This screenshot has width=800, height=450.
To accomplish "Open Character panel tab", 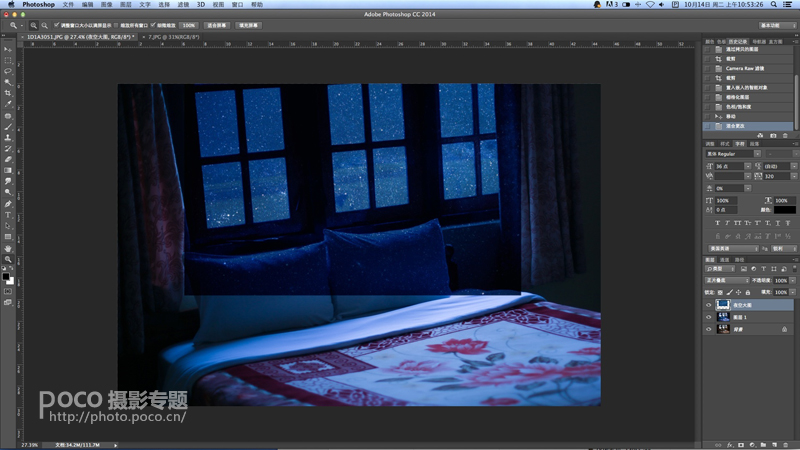I will pyautogui.click(x=740, y=144).
